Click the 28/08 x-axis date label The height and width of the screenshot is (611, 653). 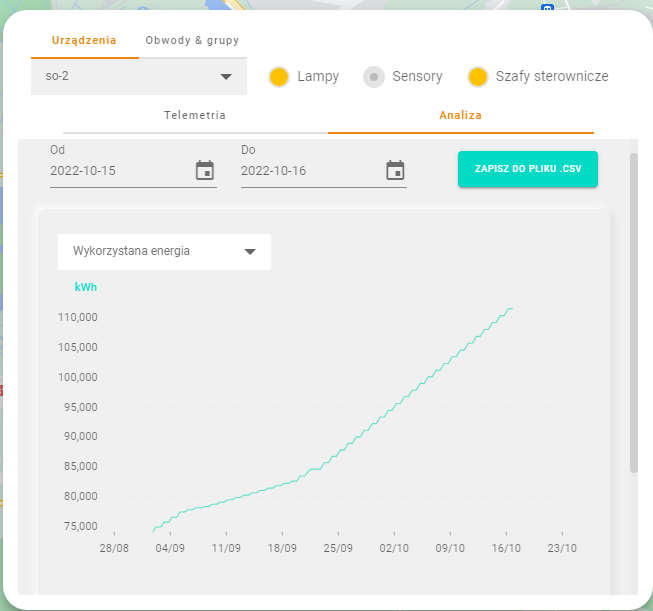(x=114, y=548)
